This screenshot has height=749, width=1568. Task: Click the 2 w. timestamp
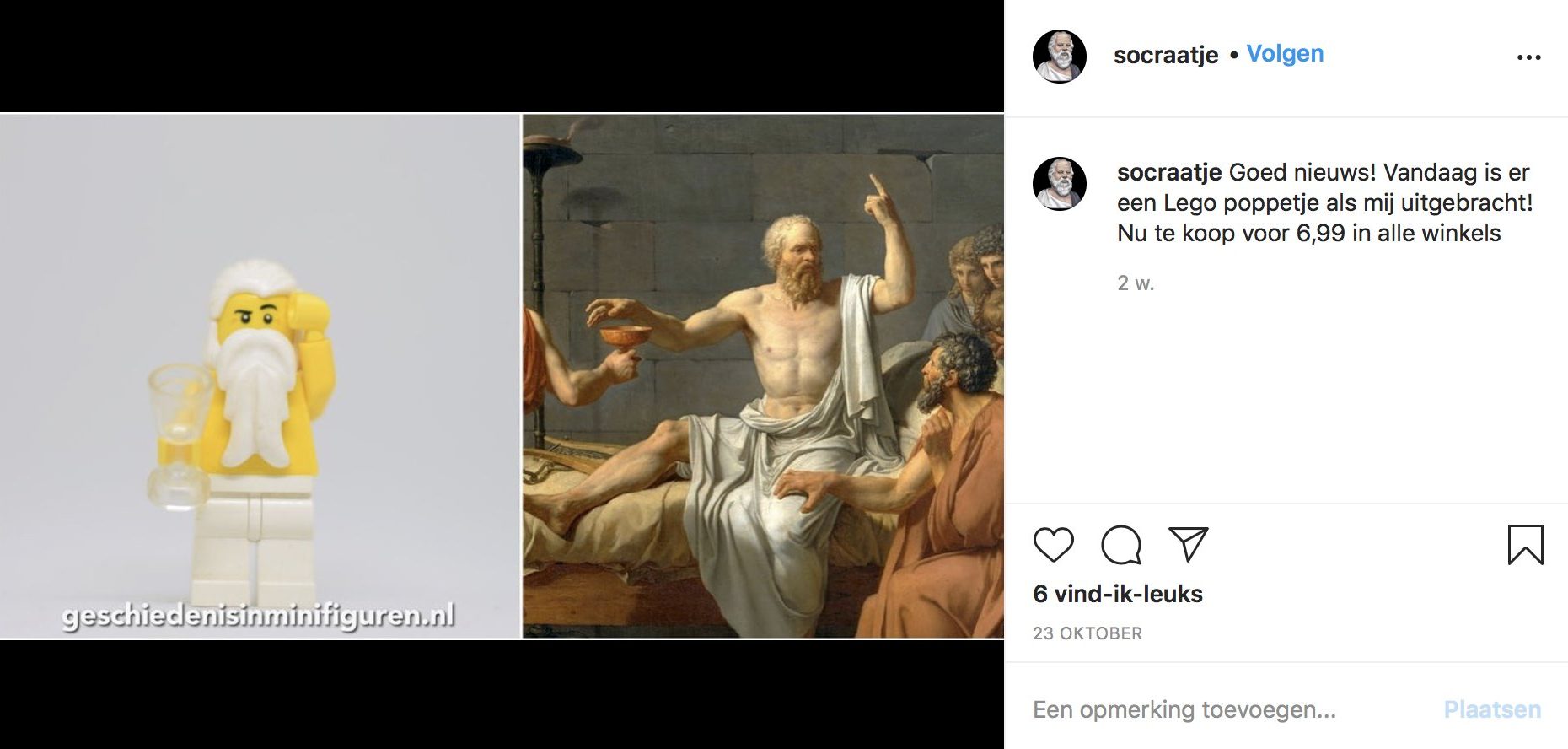(1136, 283)
